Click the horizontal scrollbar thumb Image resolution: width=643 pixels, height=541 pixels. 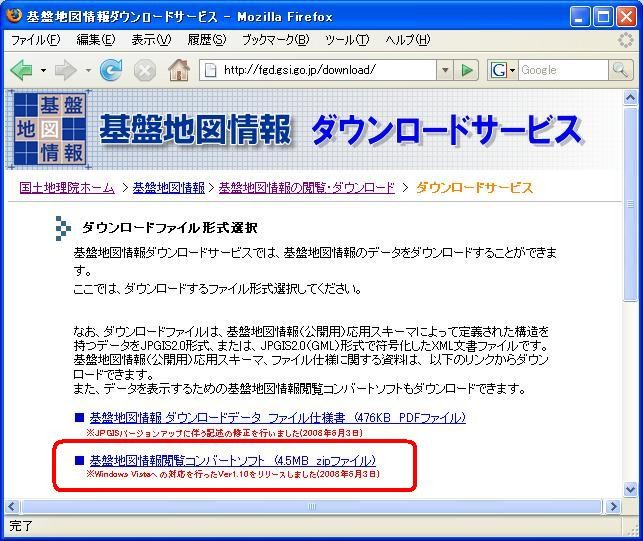(x=312, y=507)
